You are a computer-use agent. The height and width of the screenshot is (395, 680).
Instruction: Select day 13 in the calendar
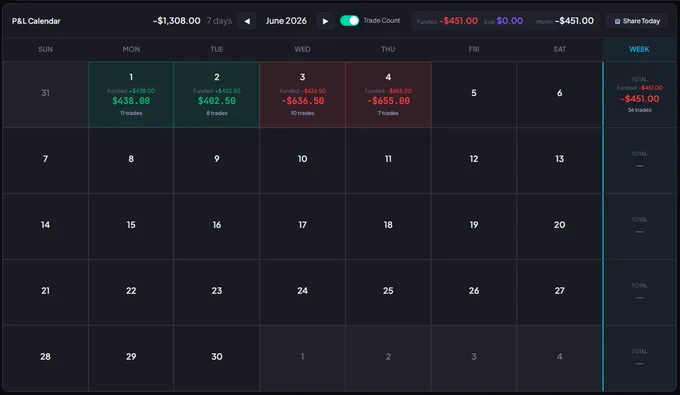click(559, 159)
